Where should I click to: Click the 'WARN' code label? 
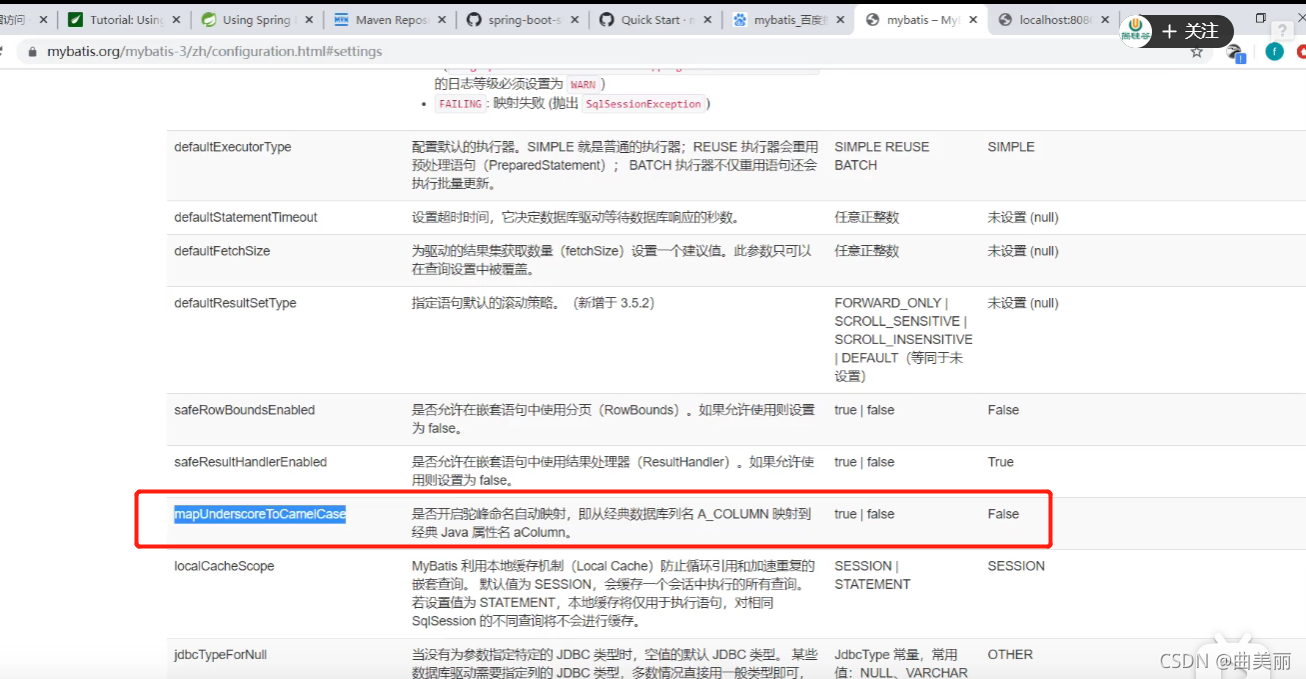pyautogui.click(x=583, y=85)
